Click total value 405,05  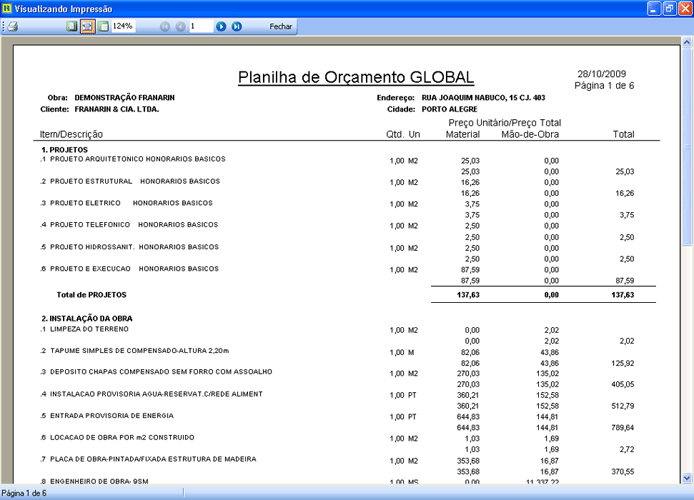tap(623, 385)
